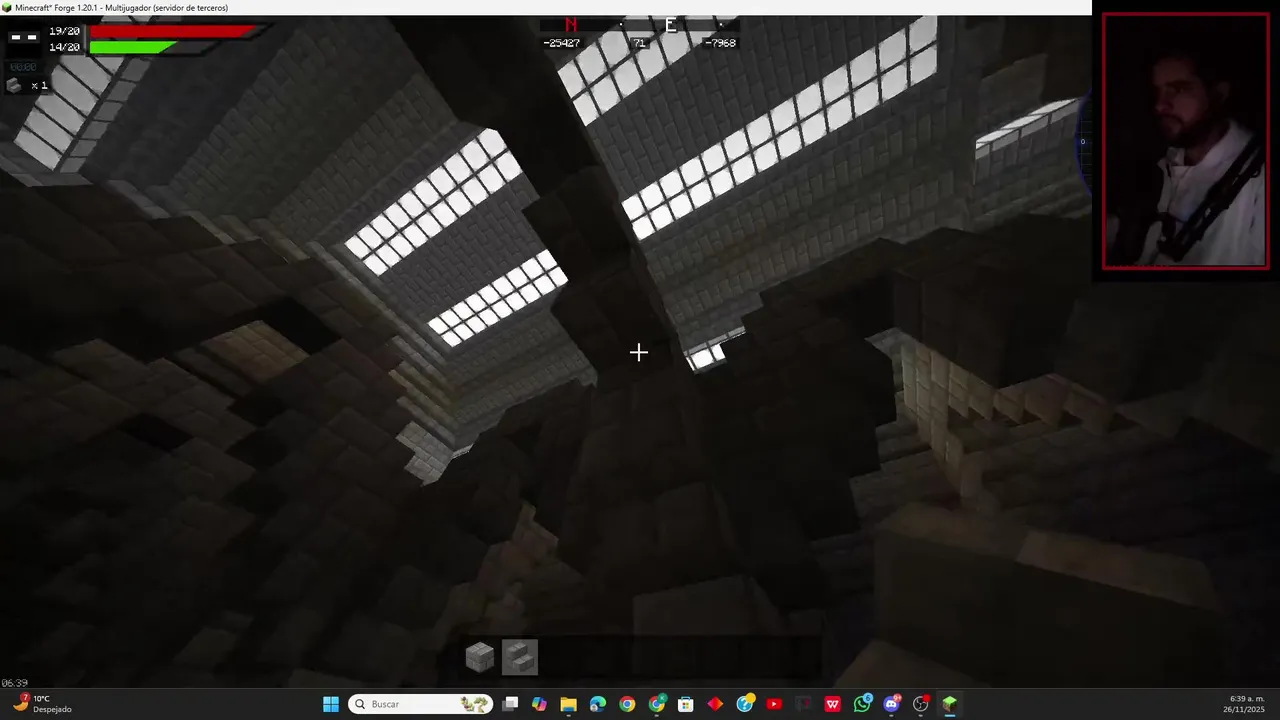Click the -7968 Z coordinate
Screen dimensions: 1280x720
(x=720, y=43)
